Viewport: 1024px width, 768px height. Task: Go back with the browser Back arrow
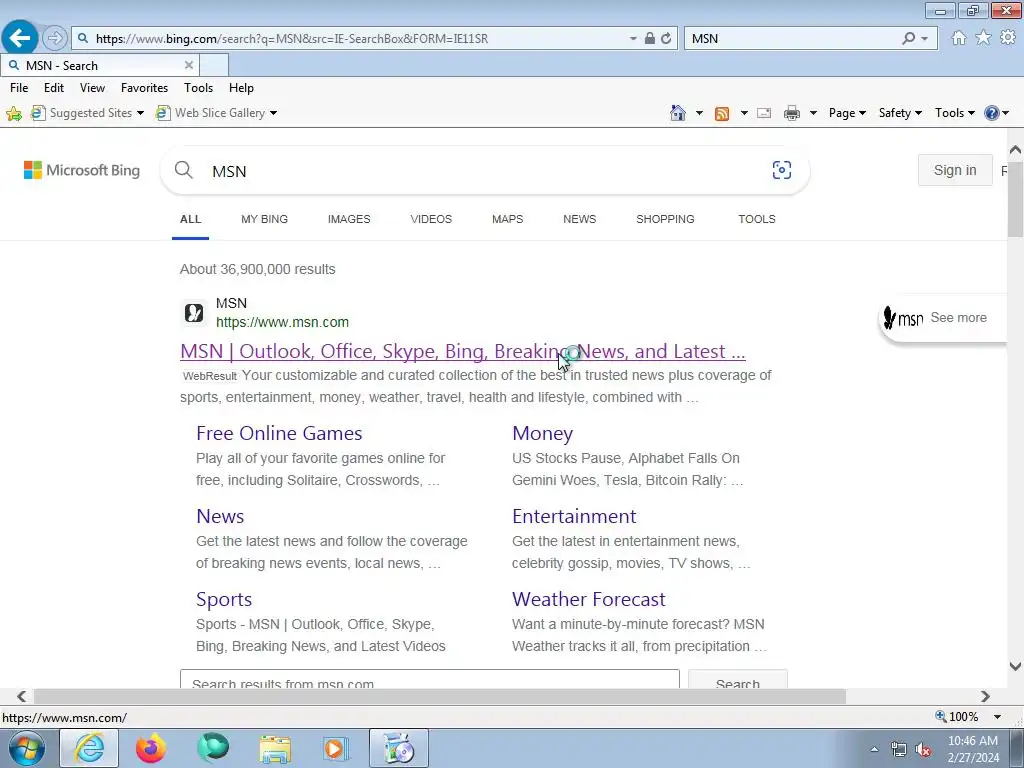20,37
